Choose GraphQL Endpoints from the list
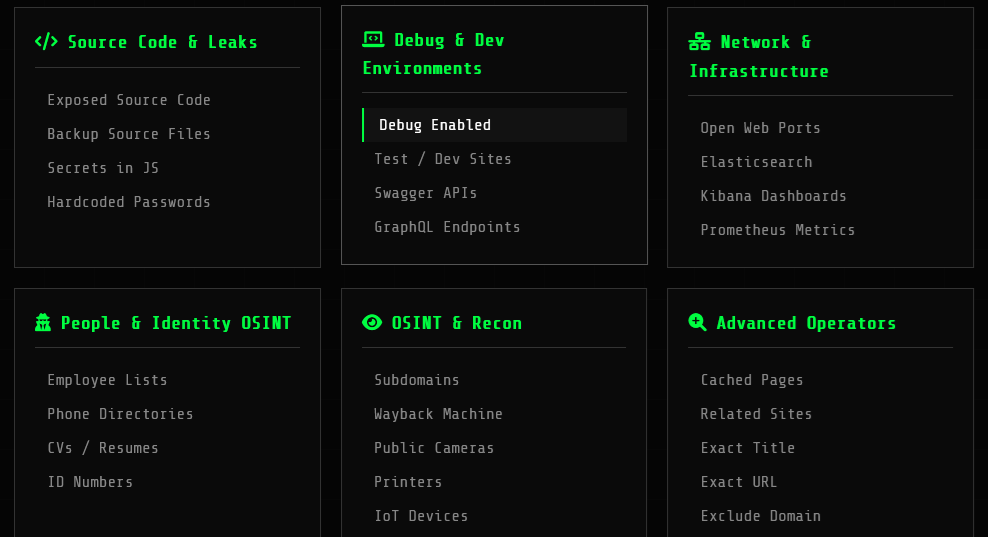 [447, 227]
